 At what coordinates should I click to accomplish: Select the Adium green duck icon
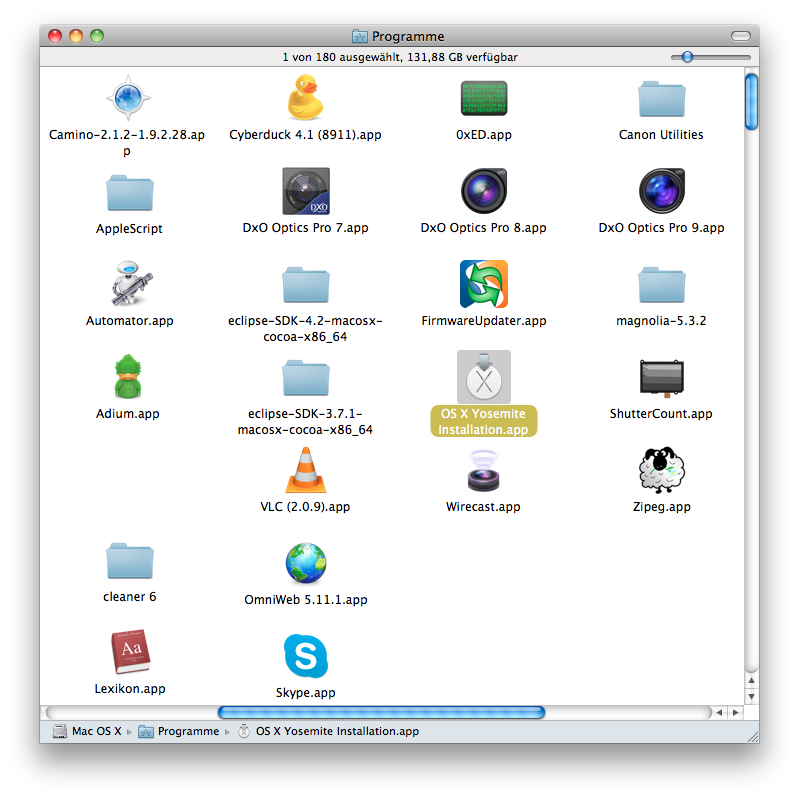tap(128, 377)
